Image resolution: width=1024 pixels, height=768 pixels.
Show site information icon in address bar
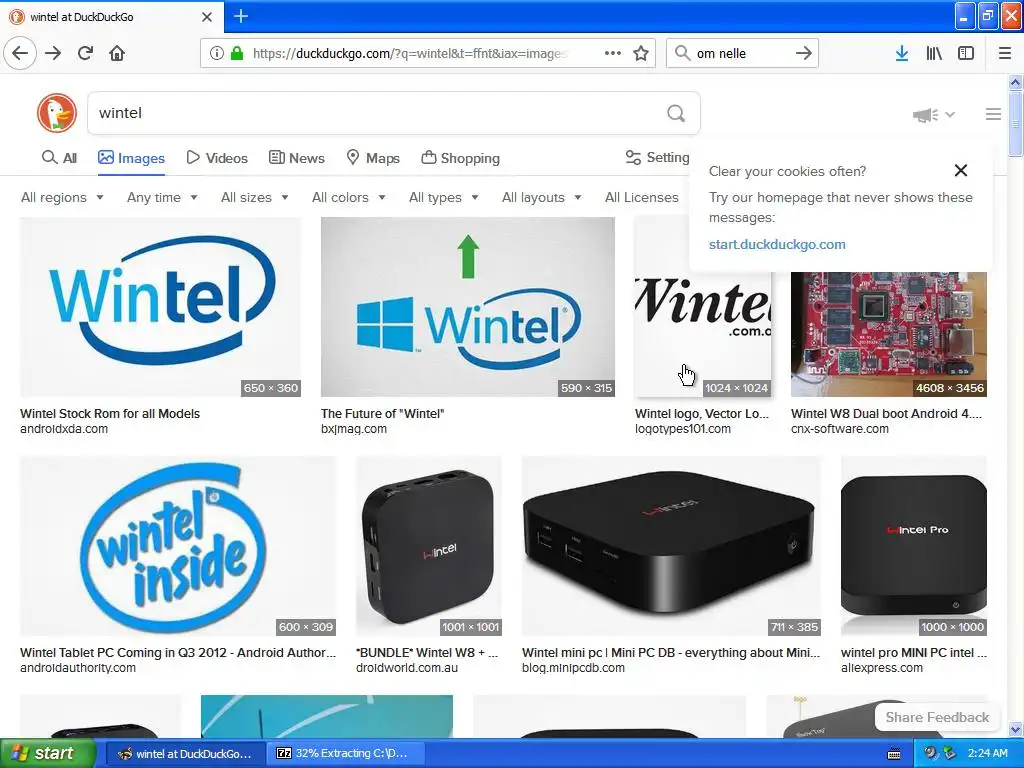pos(217,54)
